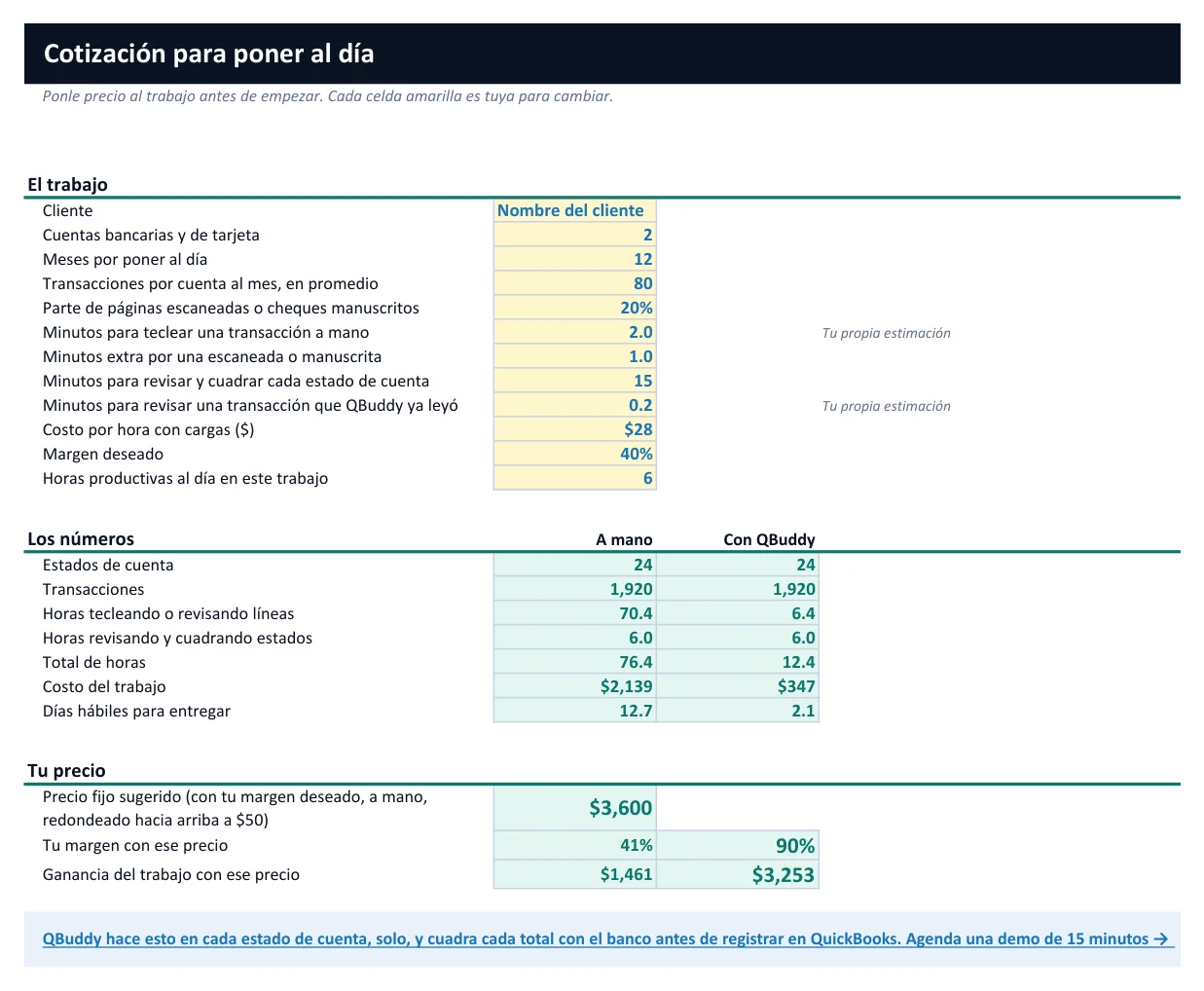
Task: Select the Con QBuddy profit $3,253 cell
Action: 738,875
